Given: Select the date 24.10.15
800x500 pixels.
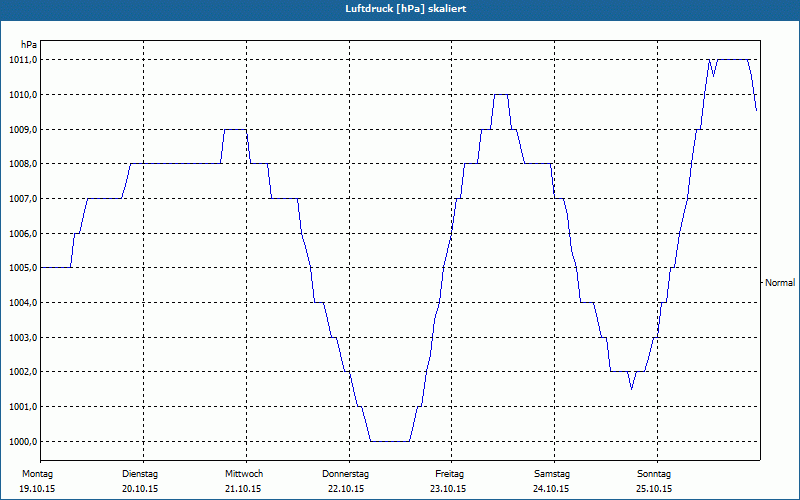Looking at the screenshot, I should (551, 489).
